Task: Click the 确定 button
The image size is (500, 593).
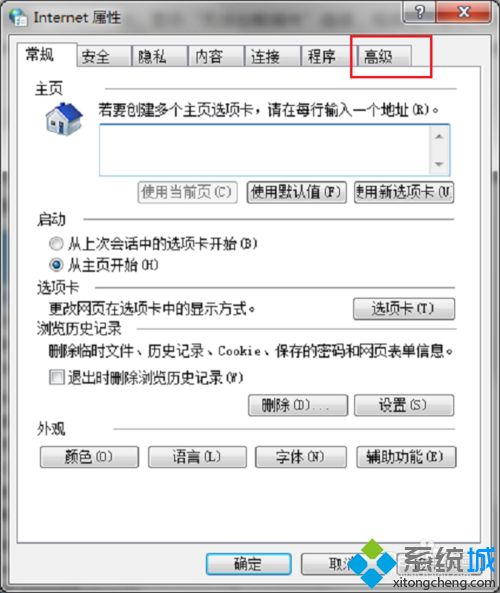Action: (248, 564)
